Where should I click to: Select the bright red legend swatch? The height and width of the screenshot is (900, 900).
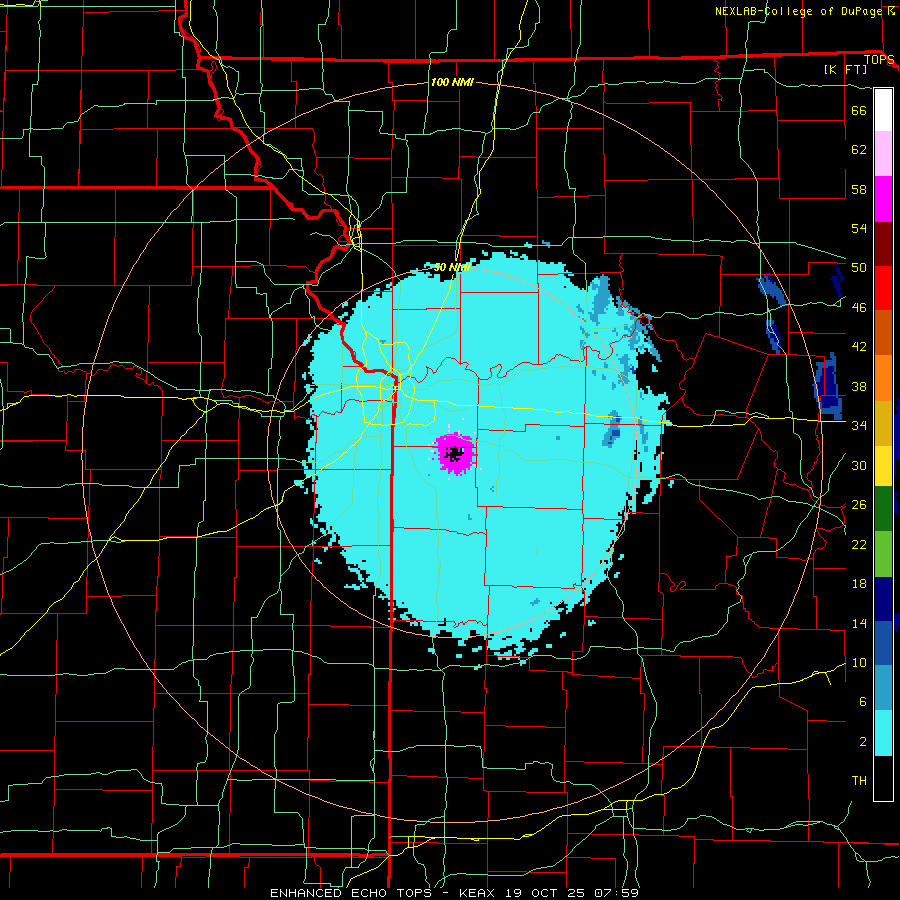point(883,288)
